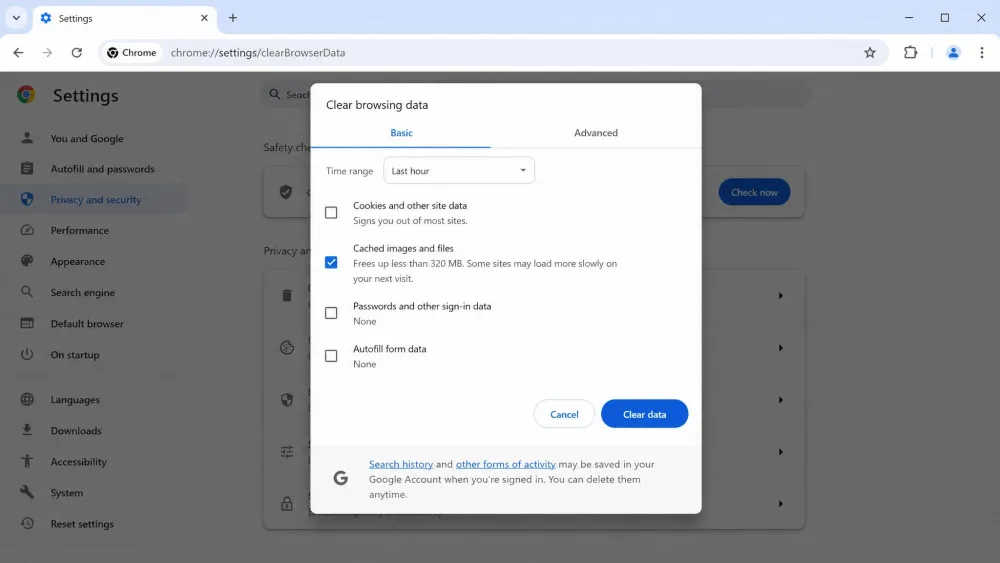The width and height of the screenshot is (1000, 563).
Task: Check Autofill form data
Action: [x=331, y=355]
